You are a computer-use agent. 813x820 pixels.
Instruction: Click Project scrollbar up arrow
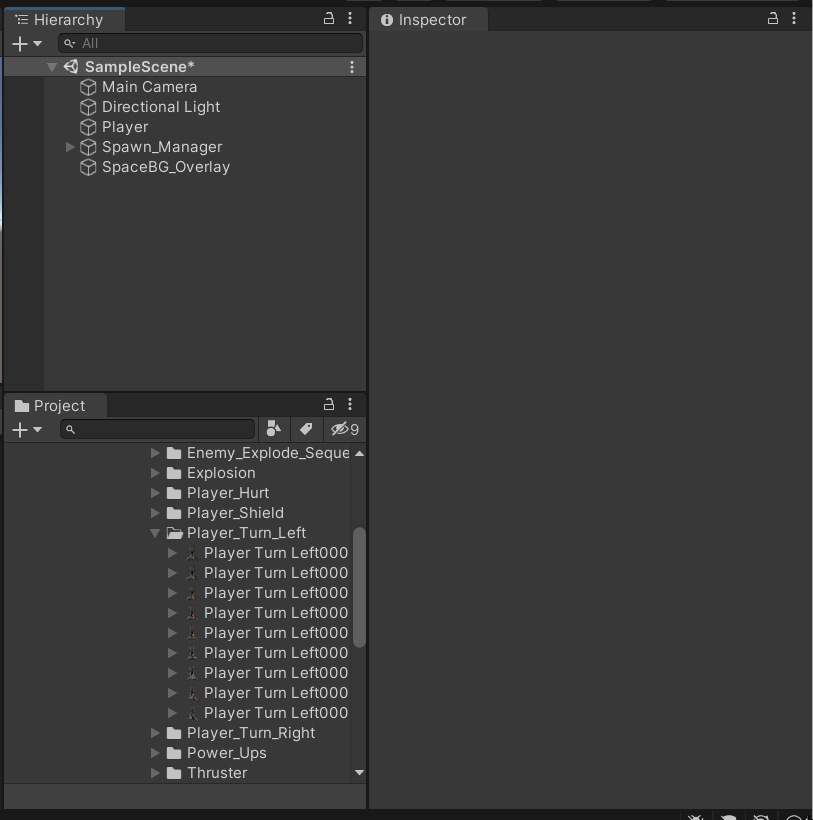pyautogui.click(x=359, y=453)
